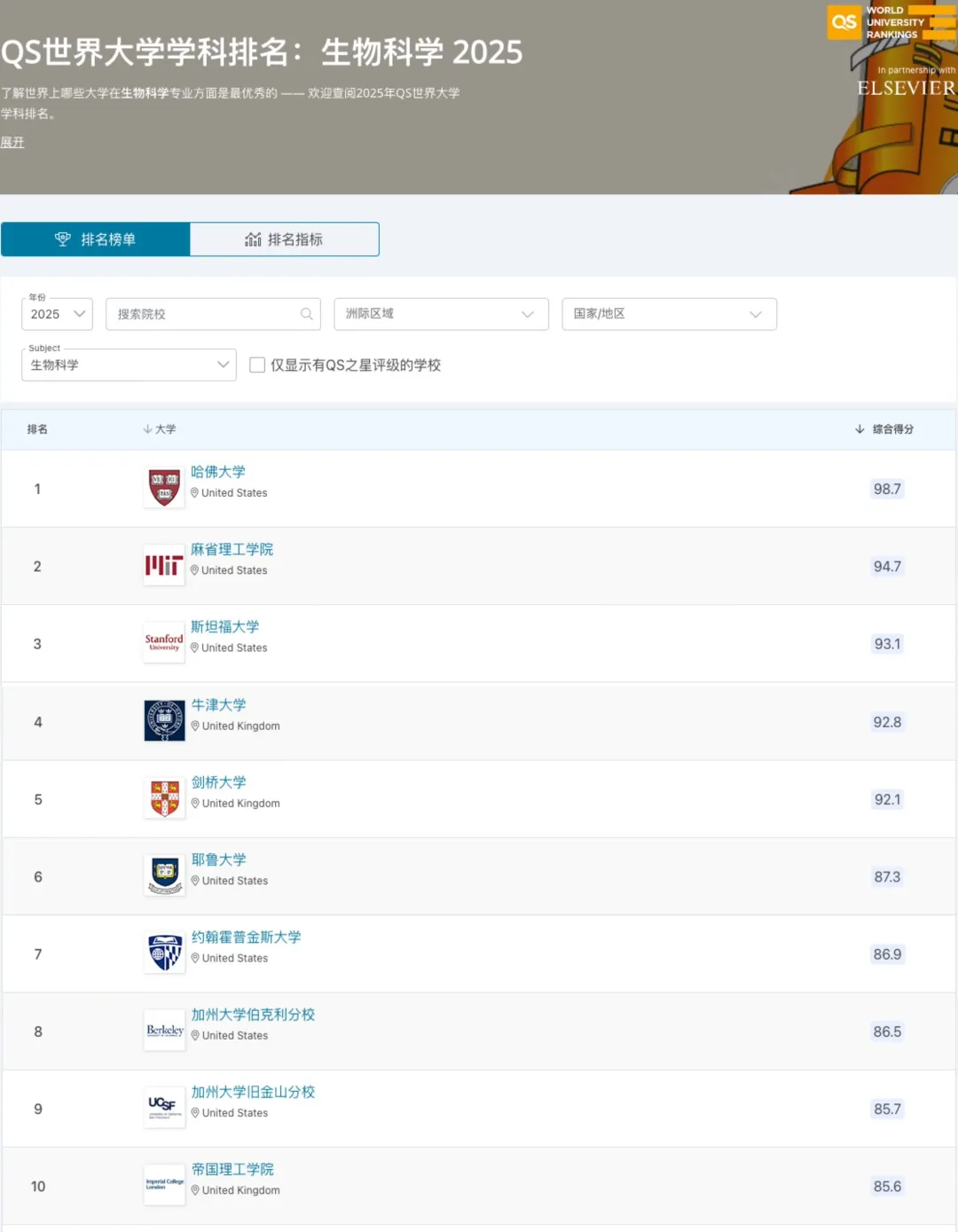
Task: Click the search magnifier icon in 搜索院校
Action: click(x=307, y=314)
